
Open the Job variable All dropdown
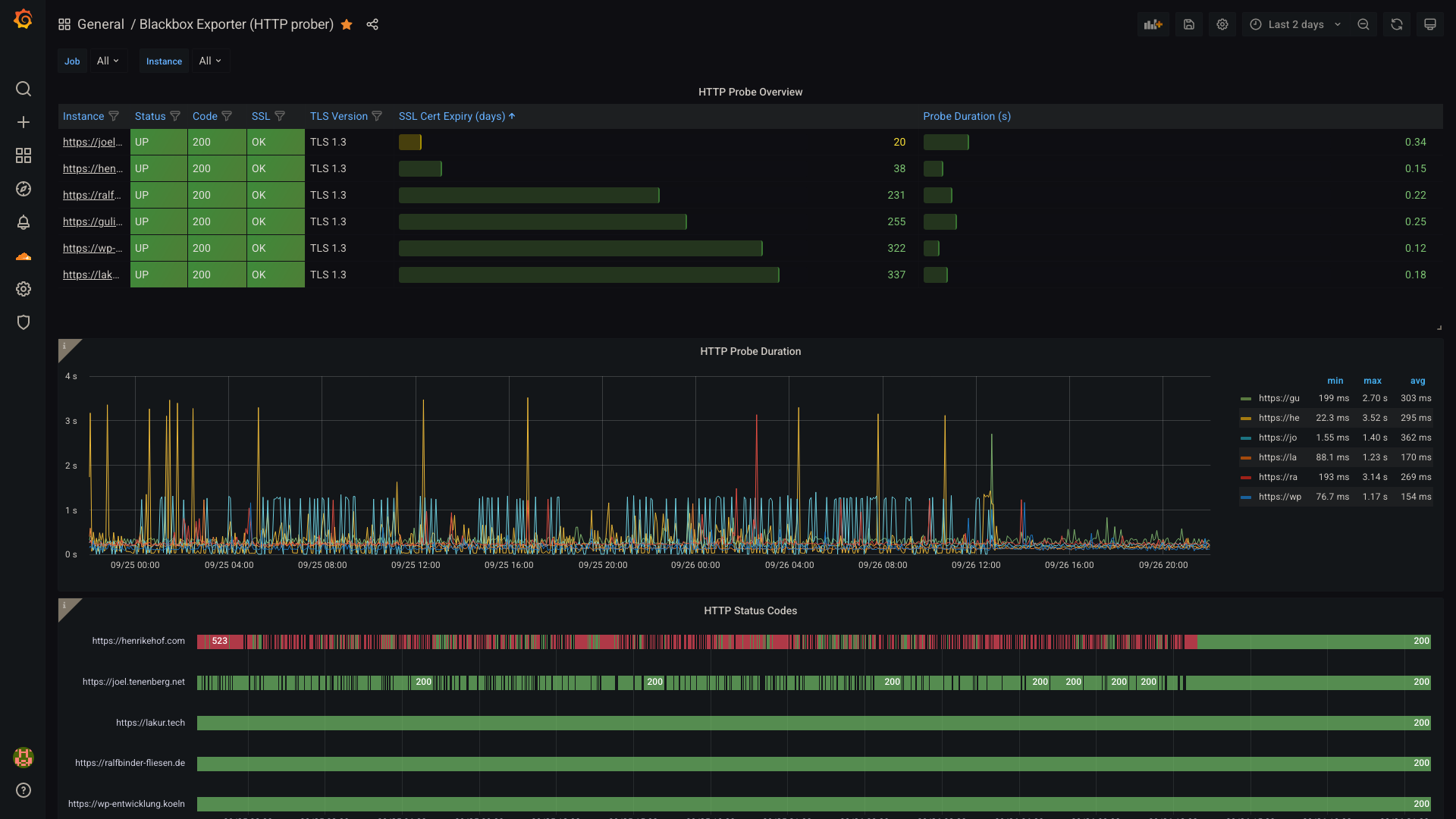click(x=108, y=61)
